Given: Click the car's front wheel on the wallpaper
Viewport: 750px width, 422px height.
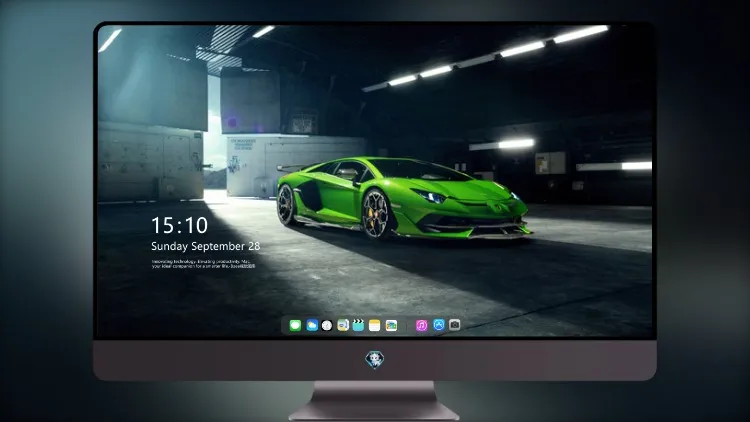Looking at the screenshot, I should (x=377, y=213).
